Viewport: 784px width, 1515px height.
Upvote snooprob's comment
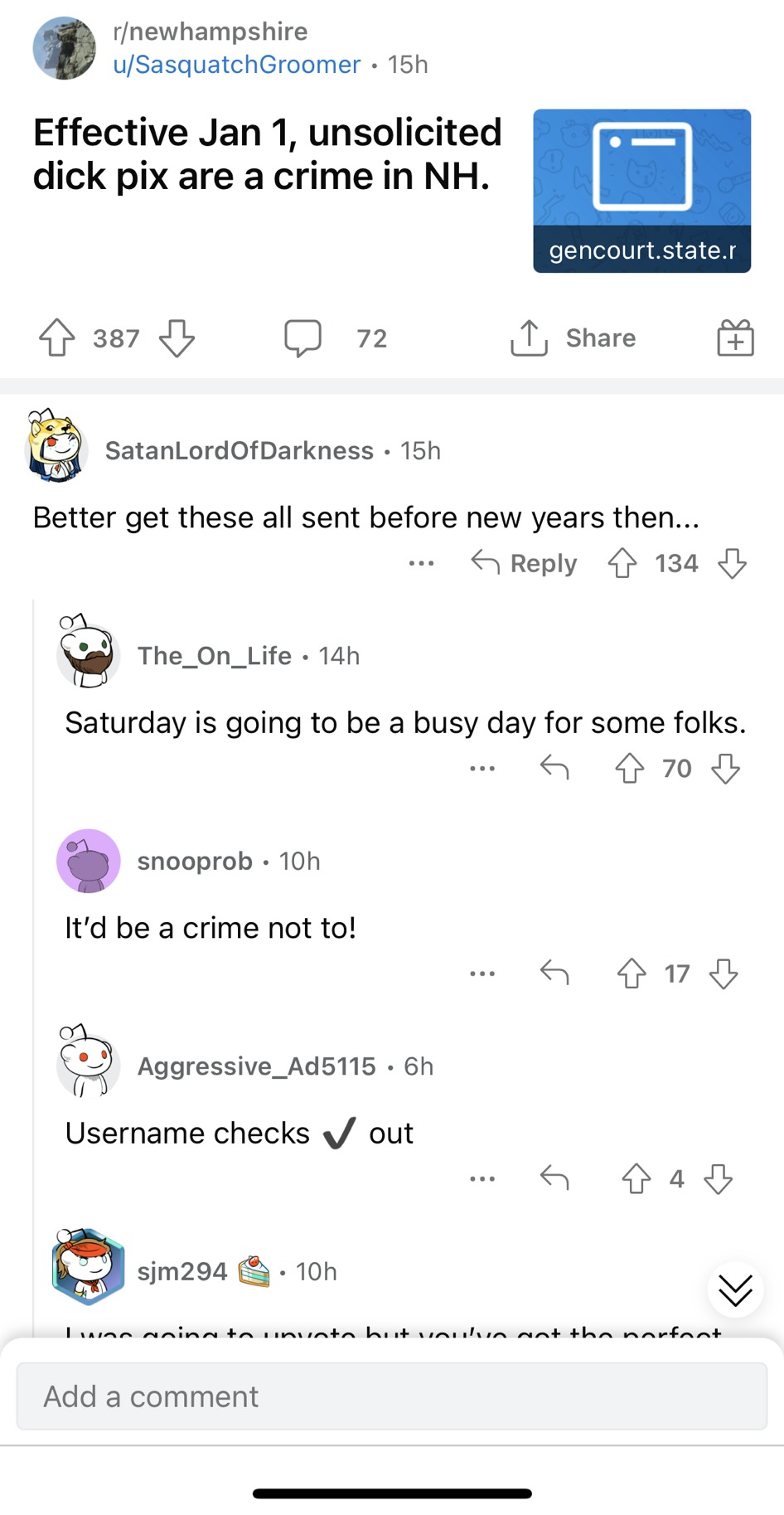[x=632, y=973]
